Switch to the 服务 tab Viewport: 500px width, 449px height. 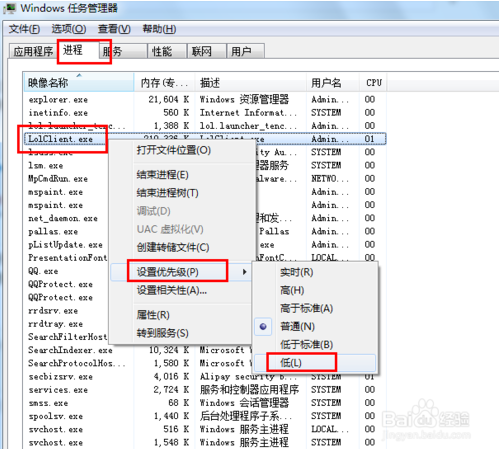124,52
